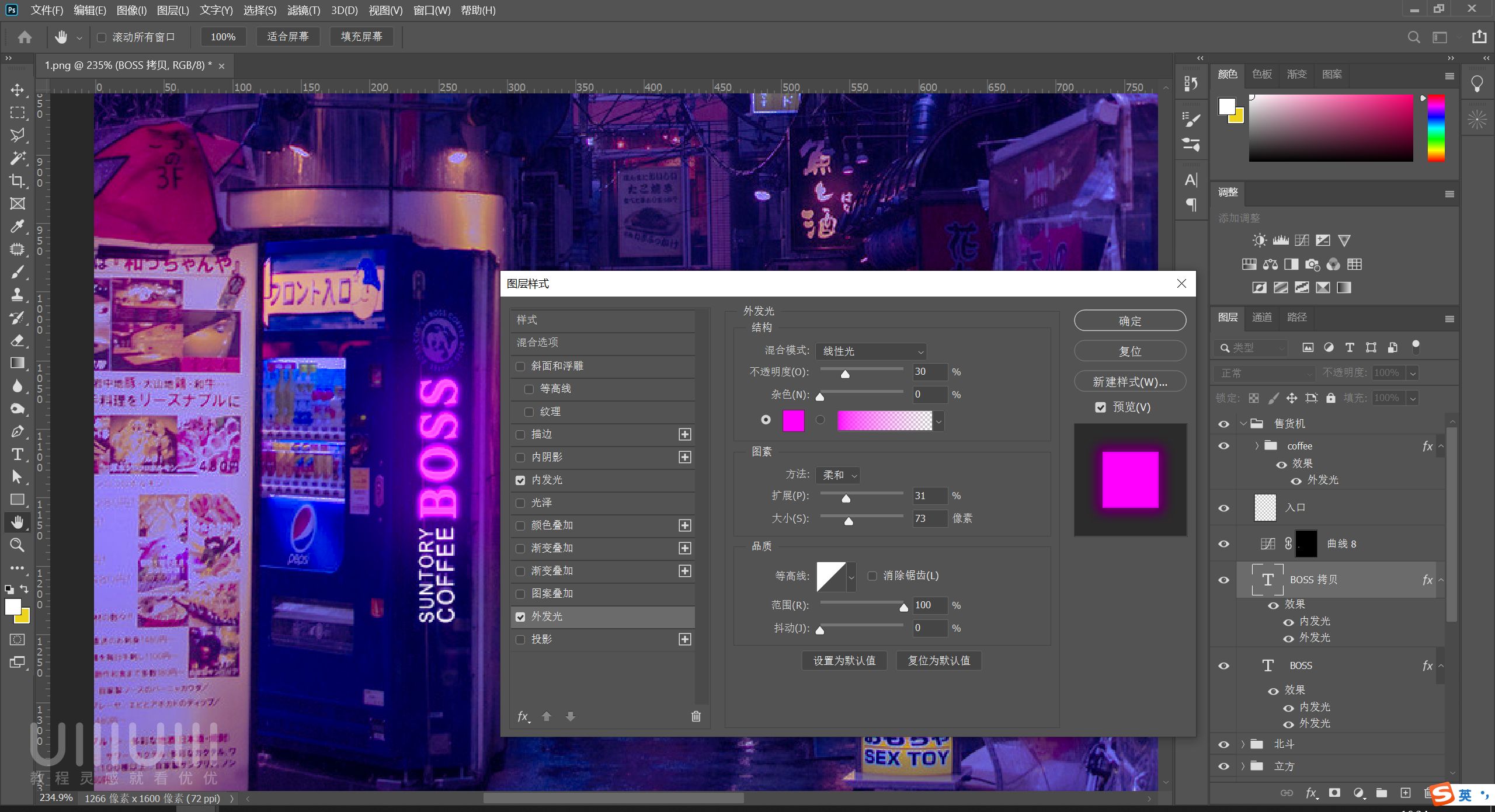Open 图像(I) menu

(131, 11)
